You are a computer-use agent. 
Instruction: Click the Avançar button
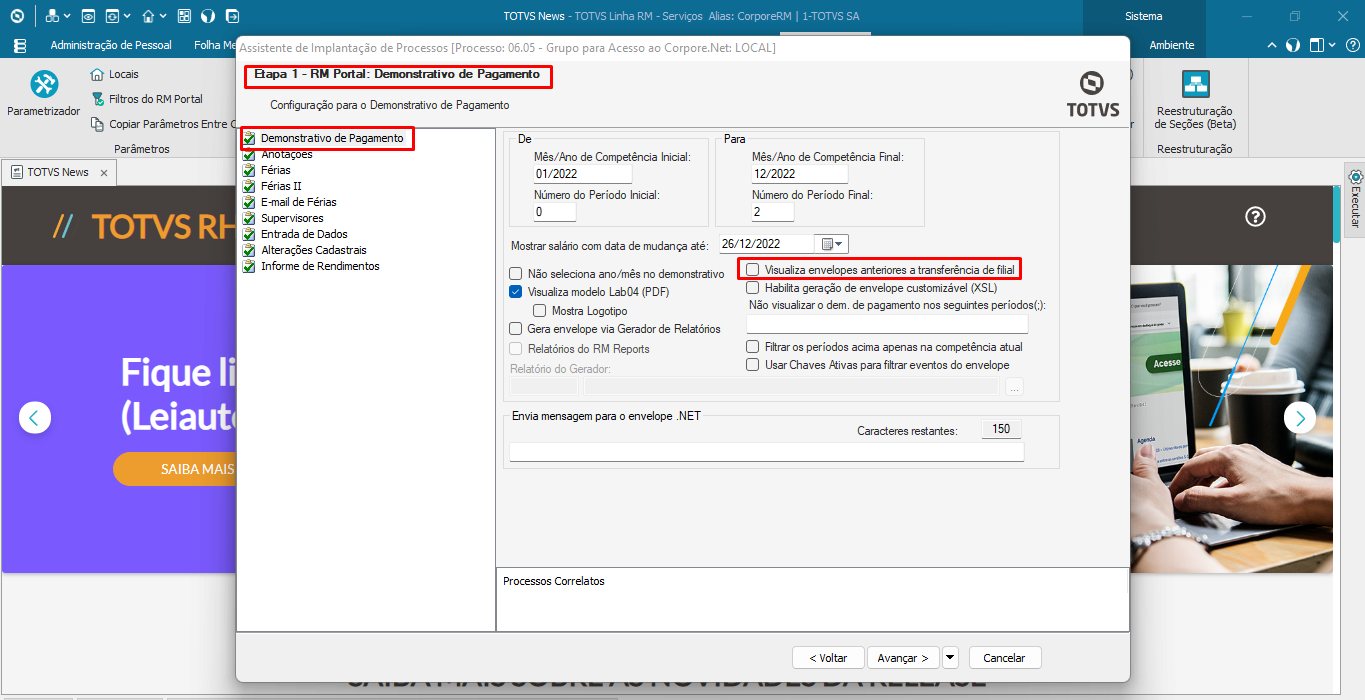point(903,657)
